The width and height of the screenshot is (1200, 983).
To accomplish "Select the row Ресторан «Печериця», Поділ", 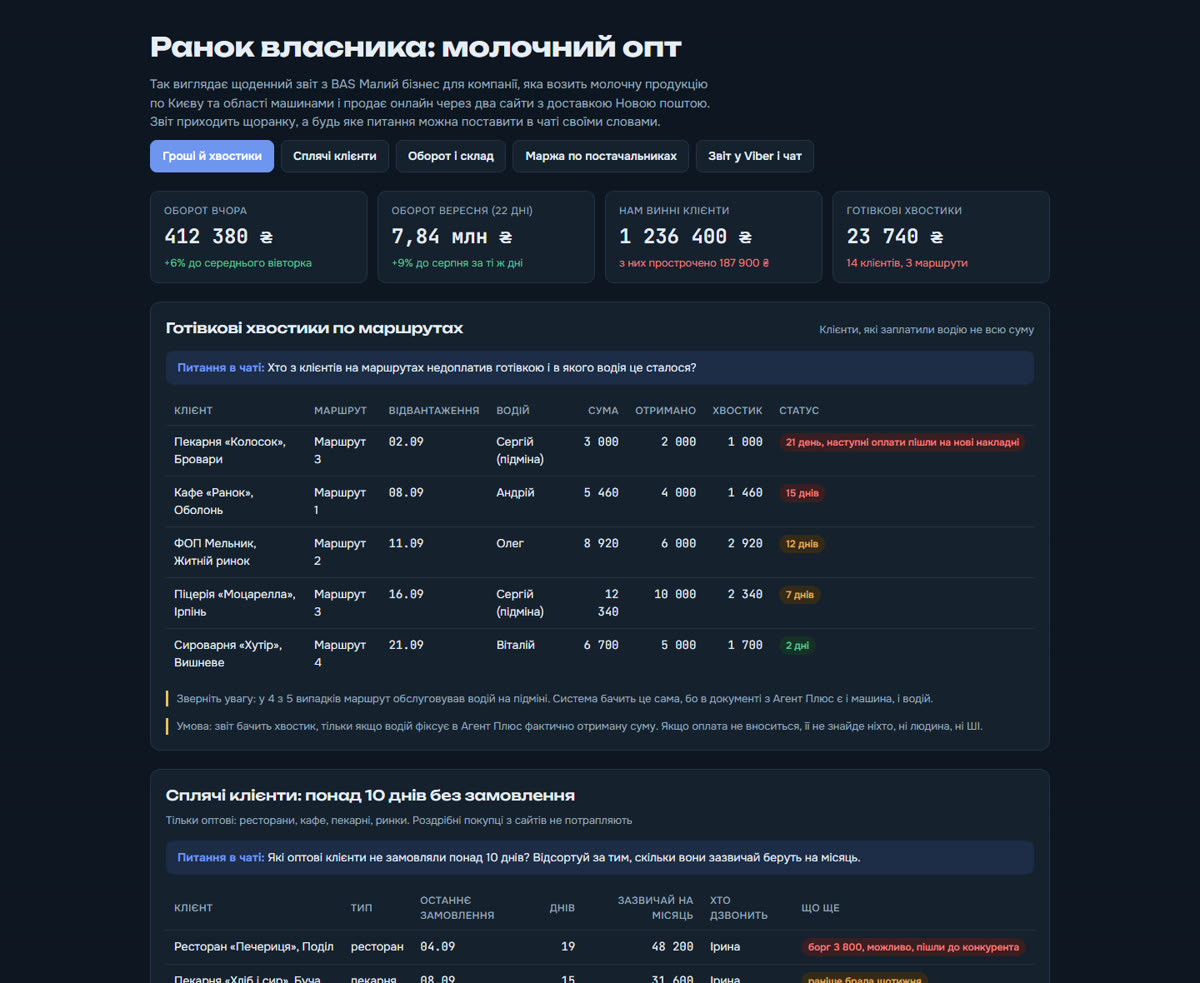I will (x=600, y=947).
